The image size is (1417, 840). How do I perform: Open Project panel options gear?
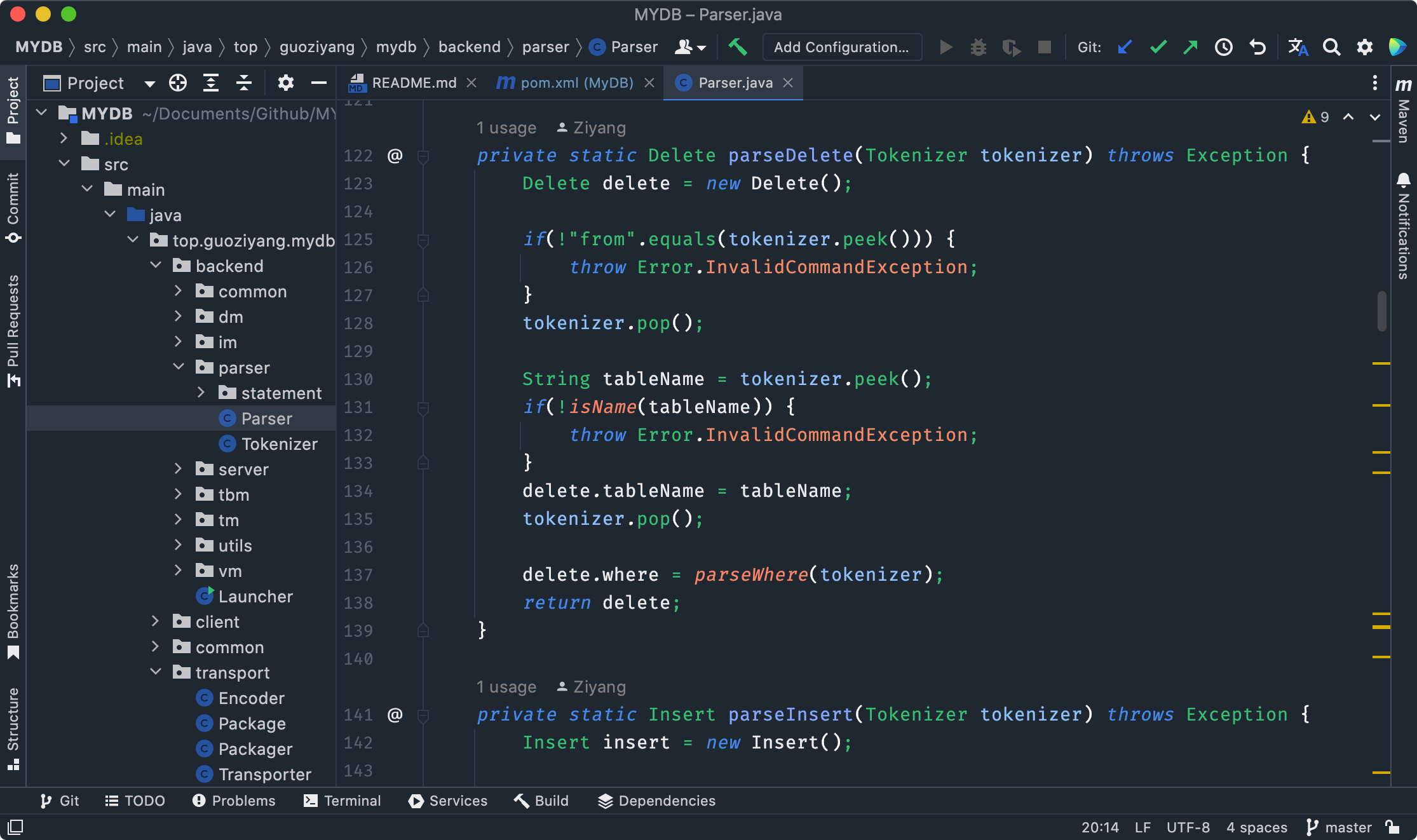(286, 83)
